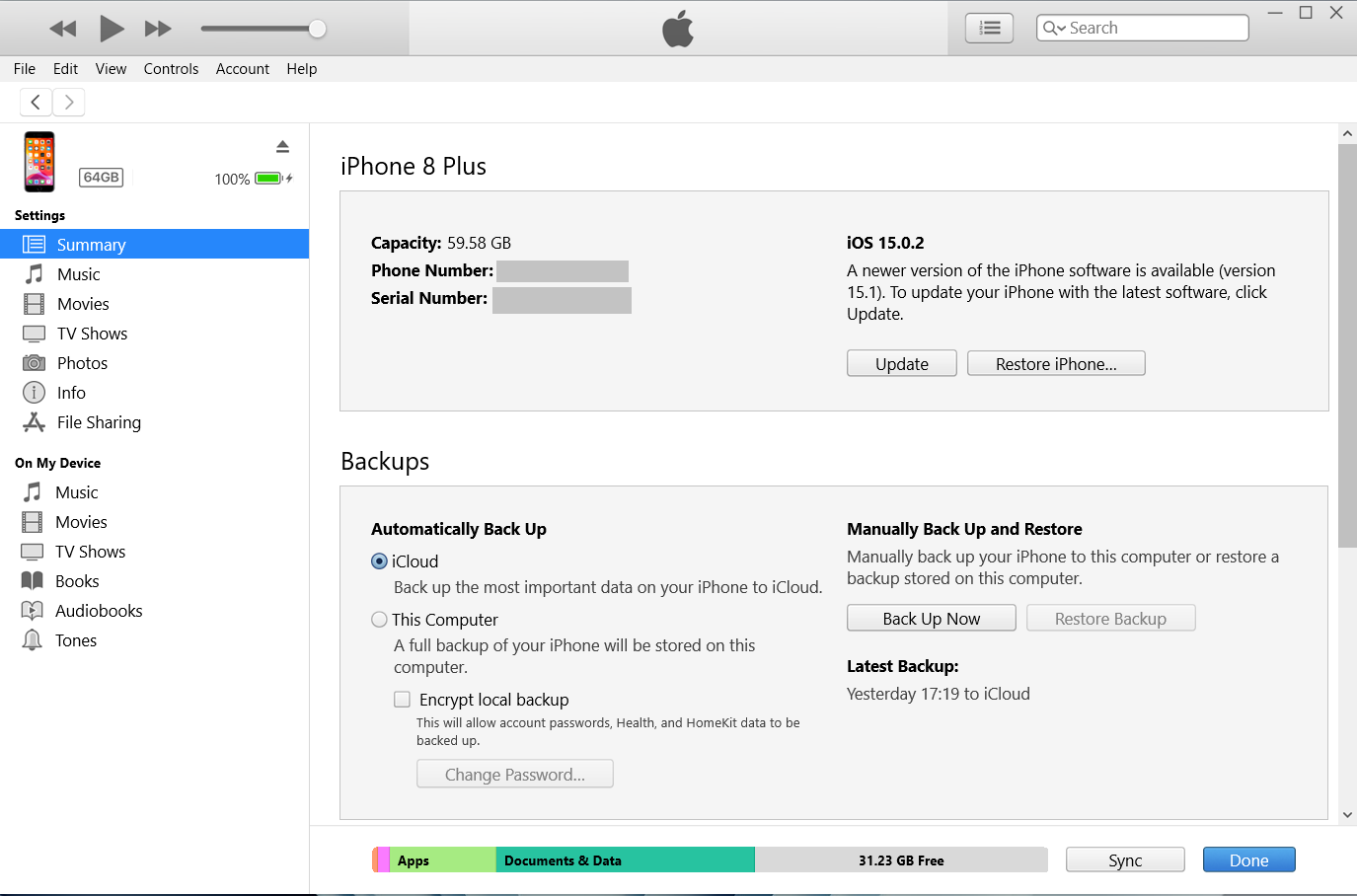
Task: Click the Audiobooks icon
Action: click(x=33, y=611)
